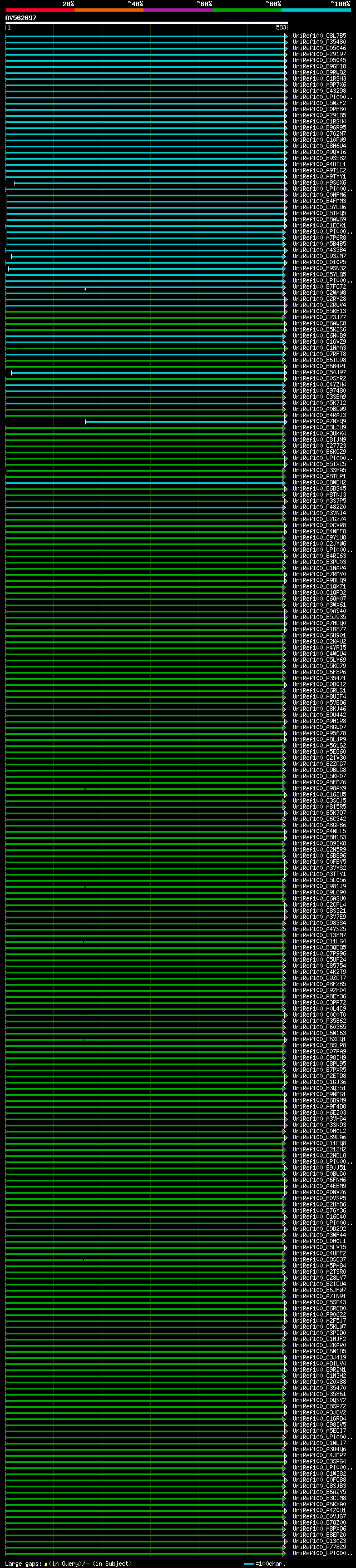Viewport: 356px width, 1568px height.
Task: Select the UniRef100_Q54J97 label
Action: pos(319,373)
